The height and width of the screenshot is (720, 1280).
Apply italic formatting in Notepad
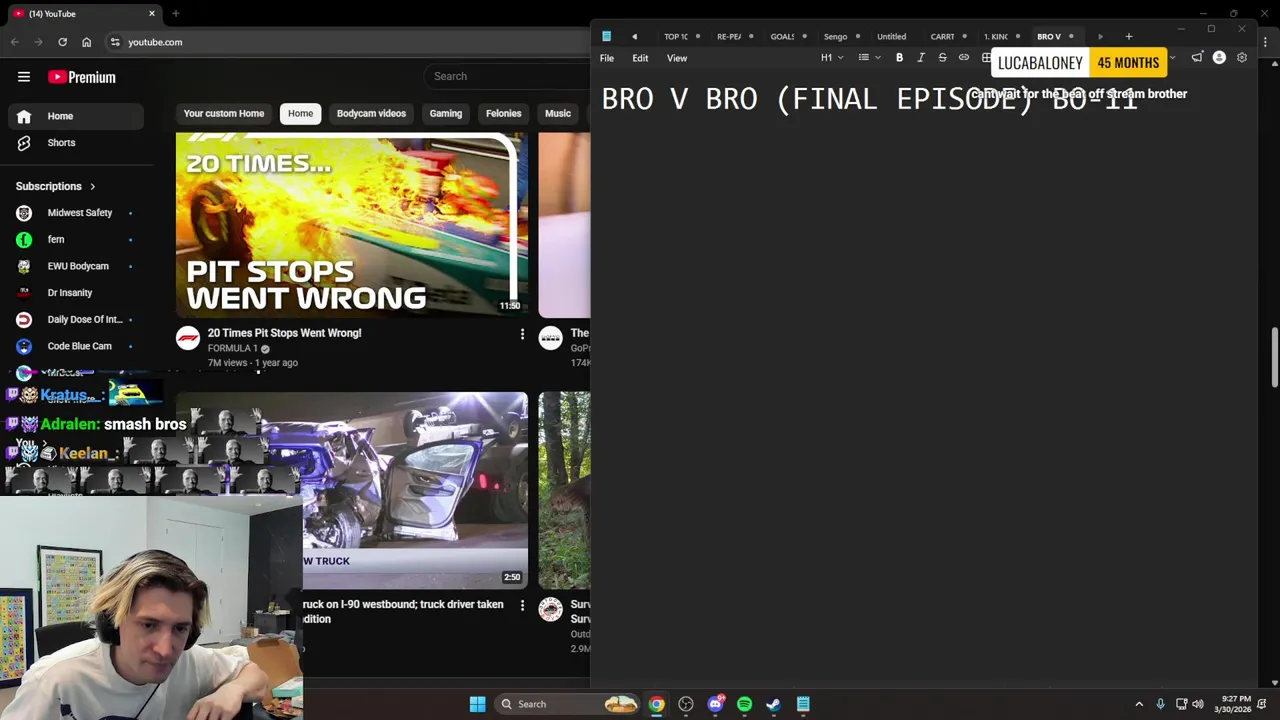pos(921,58)
